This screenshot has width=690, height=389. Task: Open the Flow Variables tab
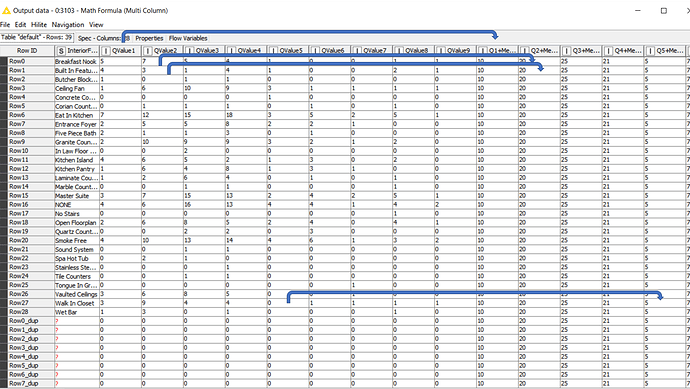(188, 38)
